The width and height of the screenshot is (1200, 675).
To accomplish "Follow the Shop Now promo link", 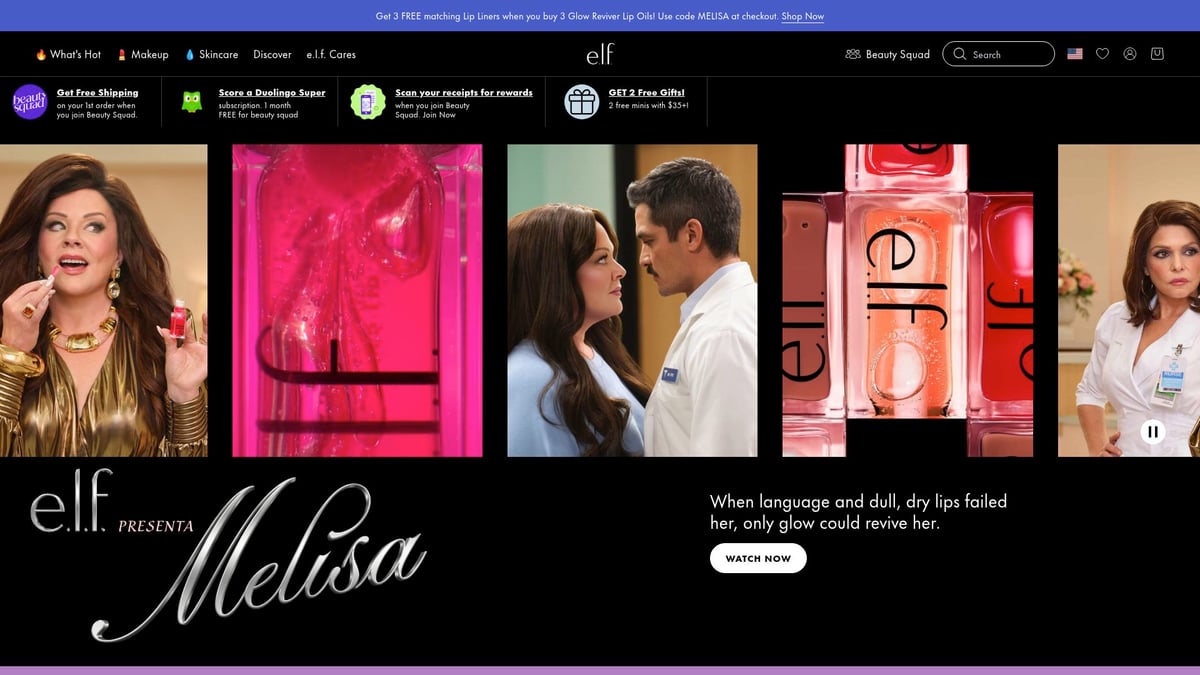I will coord(802,16).
